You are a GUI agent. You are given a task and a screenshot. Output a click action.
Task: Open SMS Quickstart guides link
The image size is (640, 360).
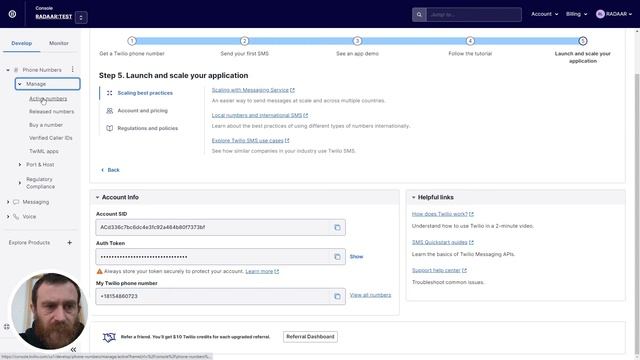point(443,242)
